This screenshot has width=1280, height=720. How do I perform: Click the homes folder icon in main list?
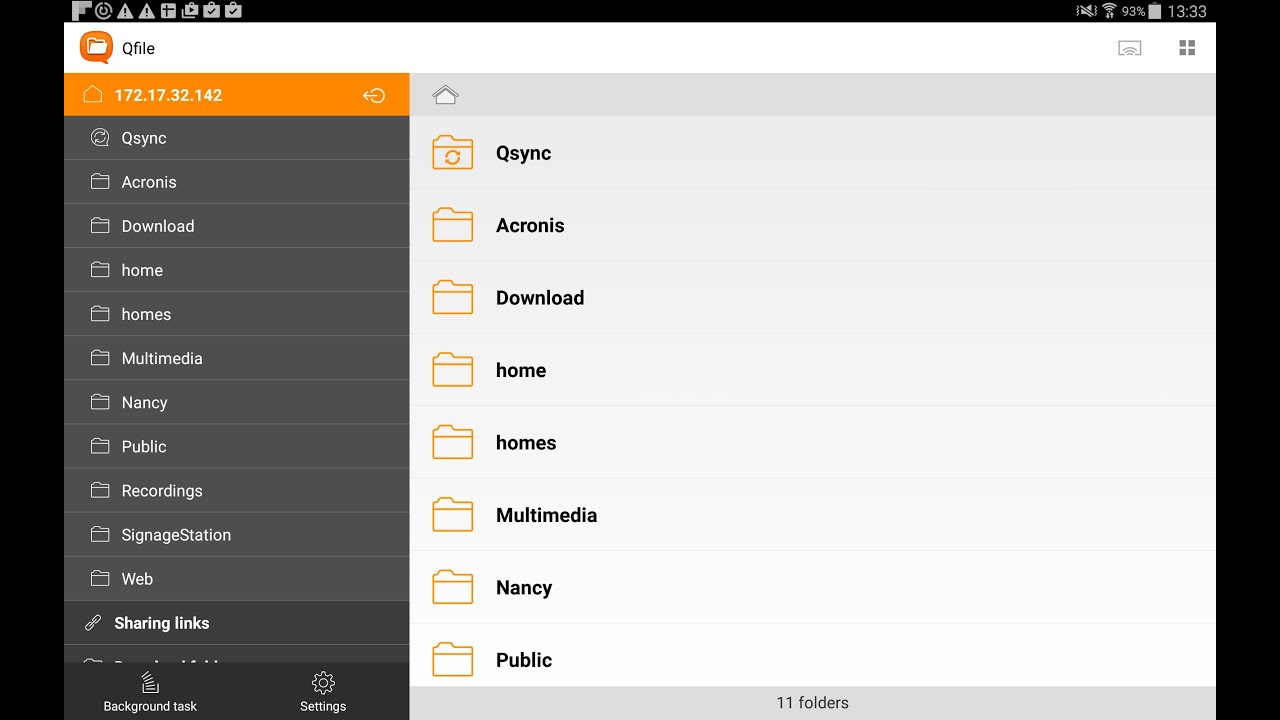[453, 443]
